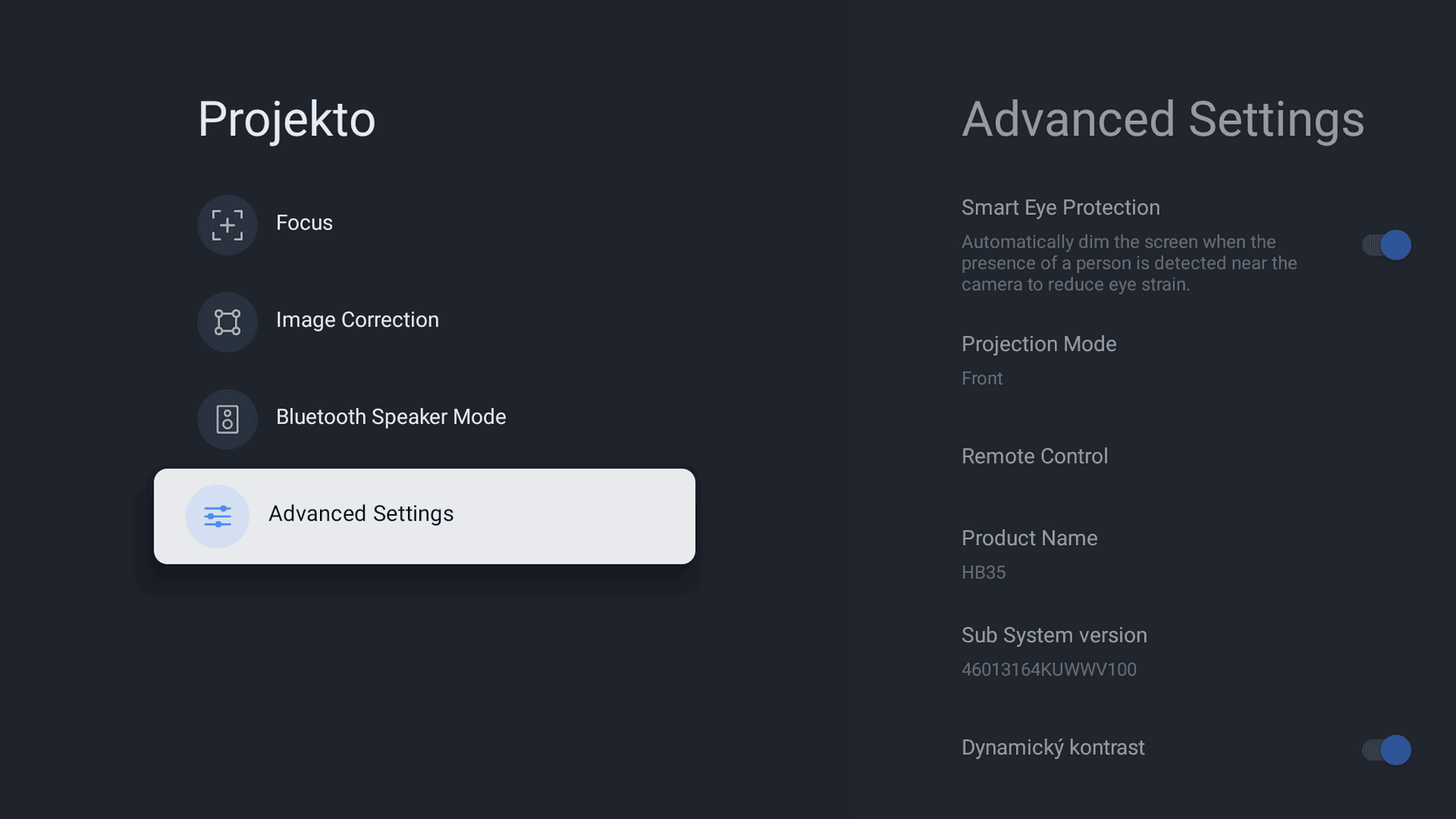Select the highlighted Advanced Settings label
The height and width of the screenshot is (819, 1456).
[361, 513]
